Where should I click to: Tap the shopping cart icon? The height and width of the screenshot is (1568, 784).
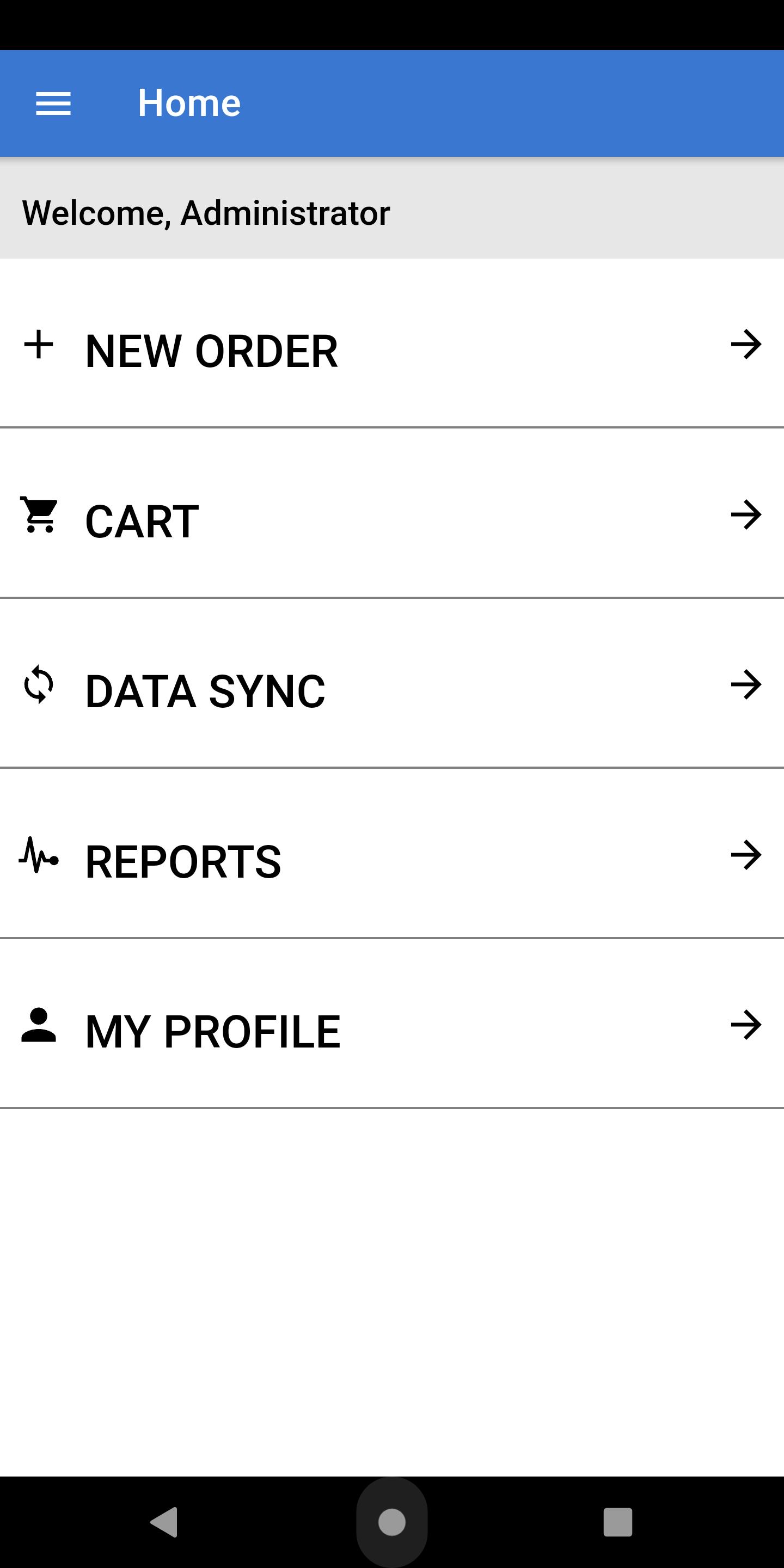(39, 515)
